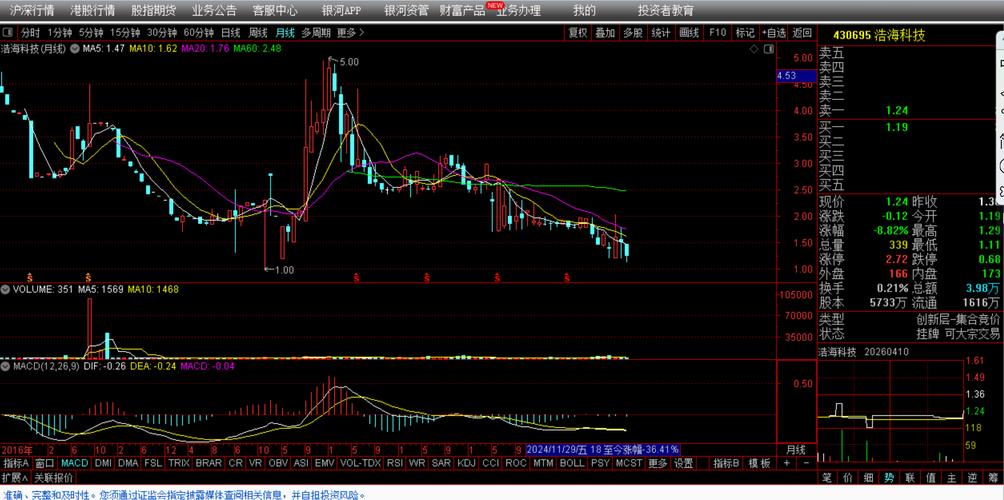Open indicator 设置 settings

coord(683,463)
